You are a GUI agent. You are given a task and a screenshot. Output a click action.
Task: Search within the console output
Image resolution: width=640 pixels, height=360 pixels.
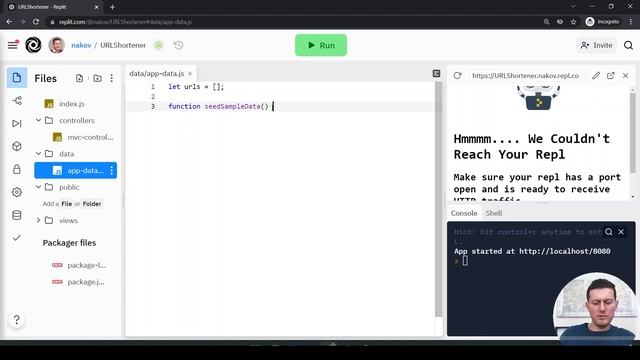point(609,232)
